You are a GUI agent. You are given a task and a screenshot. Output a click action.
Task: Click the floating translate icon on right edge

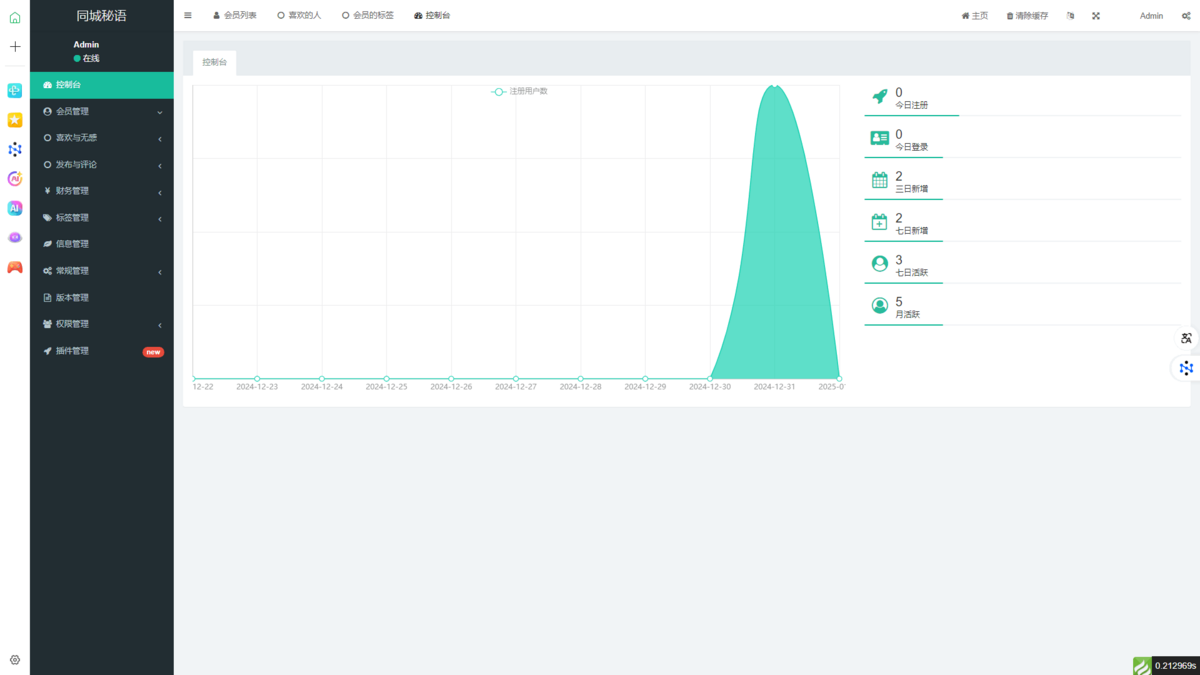pyautogui.click(x=1186, y=338)
